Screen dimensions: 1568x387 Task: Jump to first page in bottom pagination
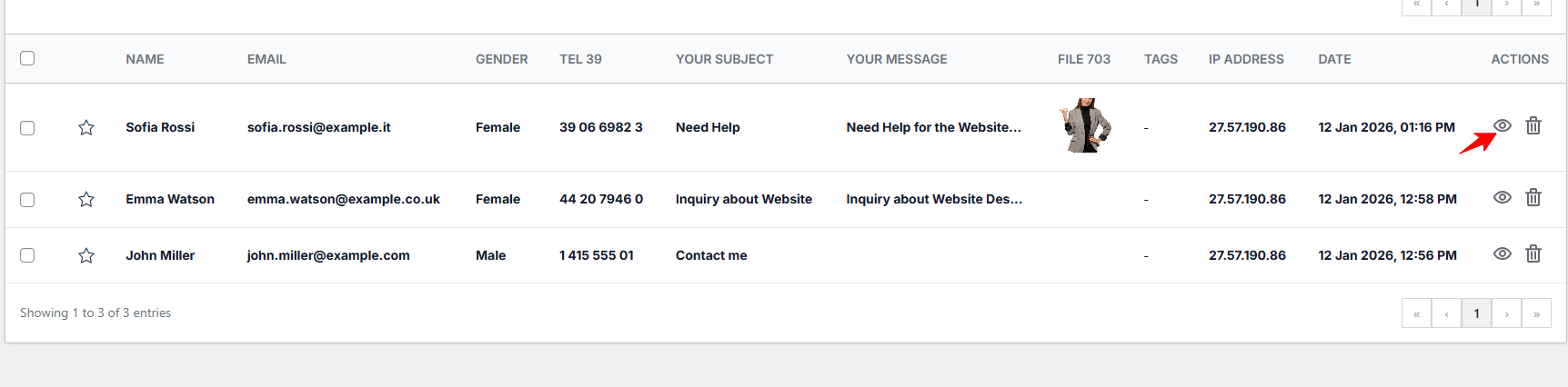pyautogui.click(x=1416, y=313)
